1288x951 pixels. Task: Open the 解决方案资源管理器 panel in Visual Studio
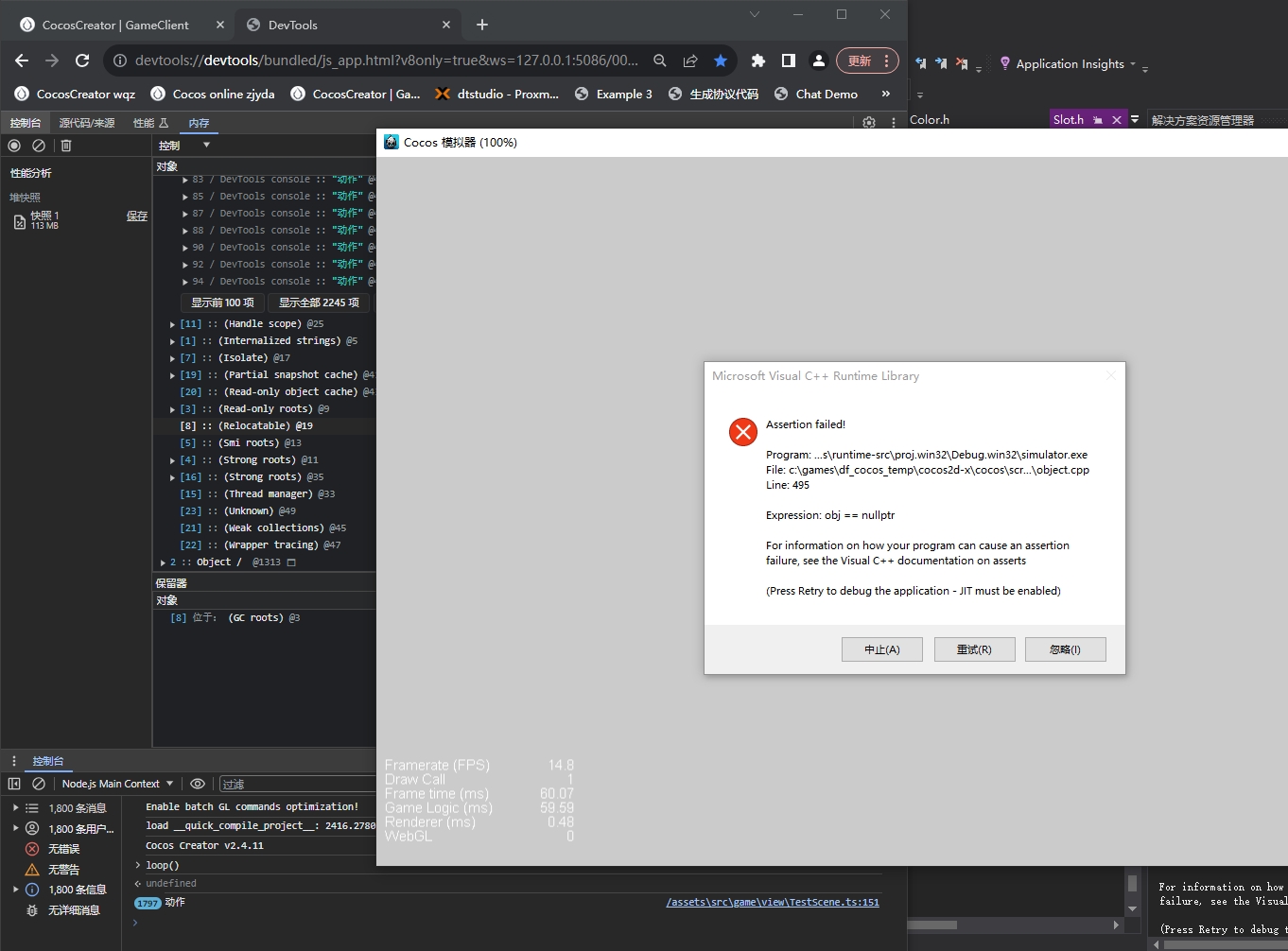1203,120
